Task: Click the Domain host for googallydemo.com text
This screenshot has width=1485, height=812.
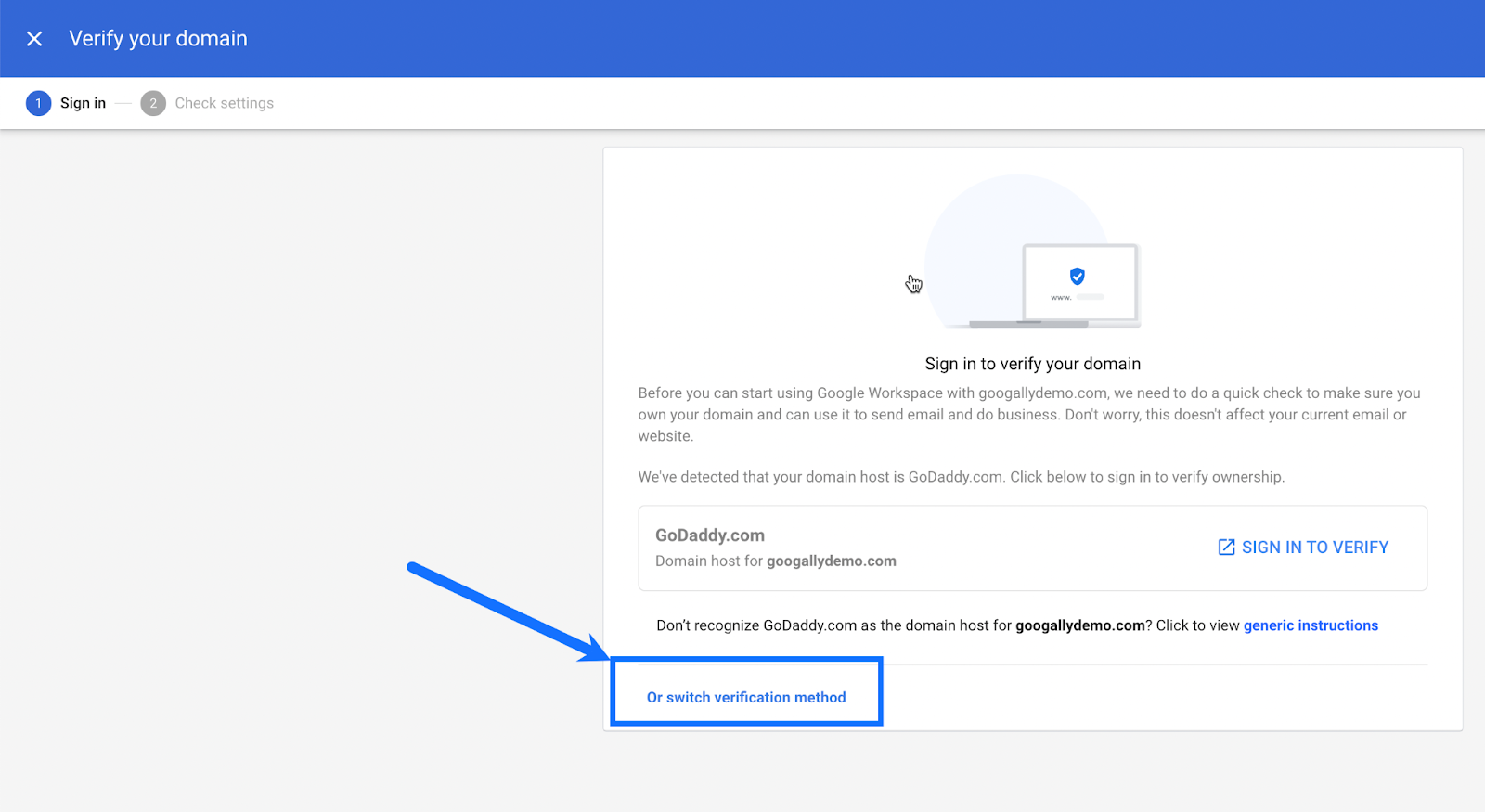Action: click(776, 561)
